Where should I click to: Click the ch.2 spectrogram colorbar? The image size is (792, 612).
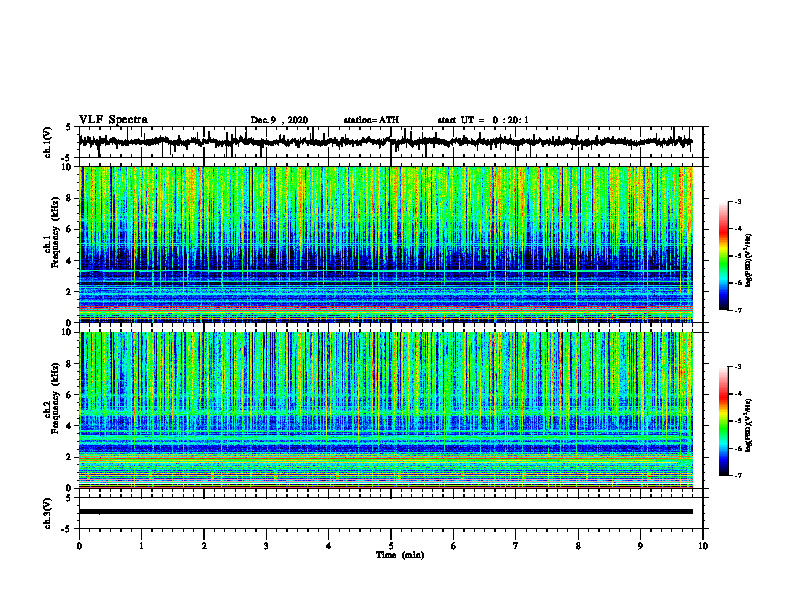click(723, 421)
